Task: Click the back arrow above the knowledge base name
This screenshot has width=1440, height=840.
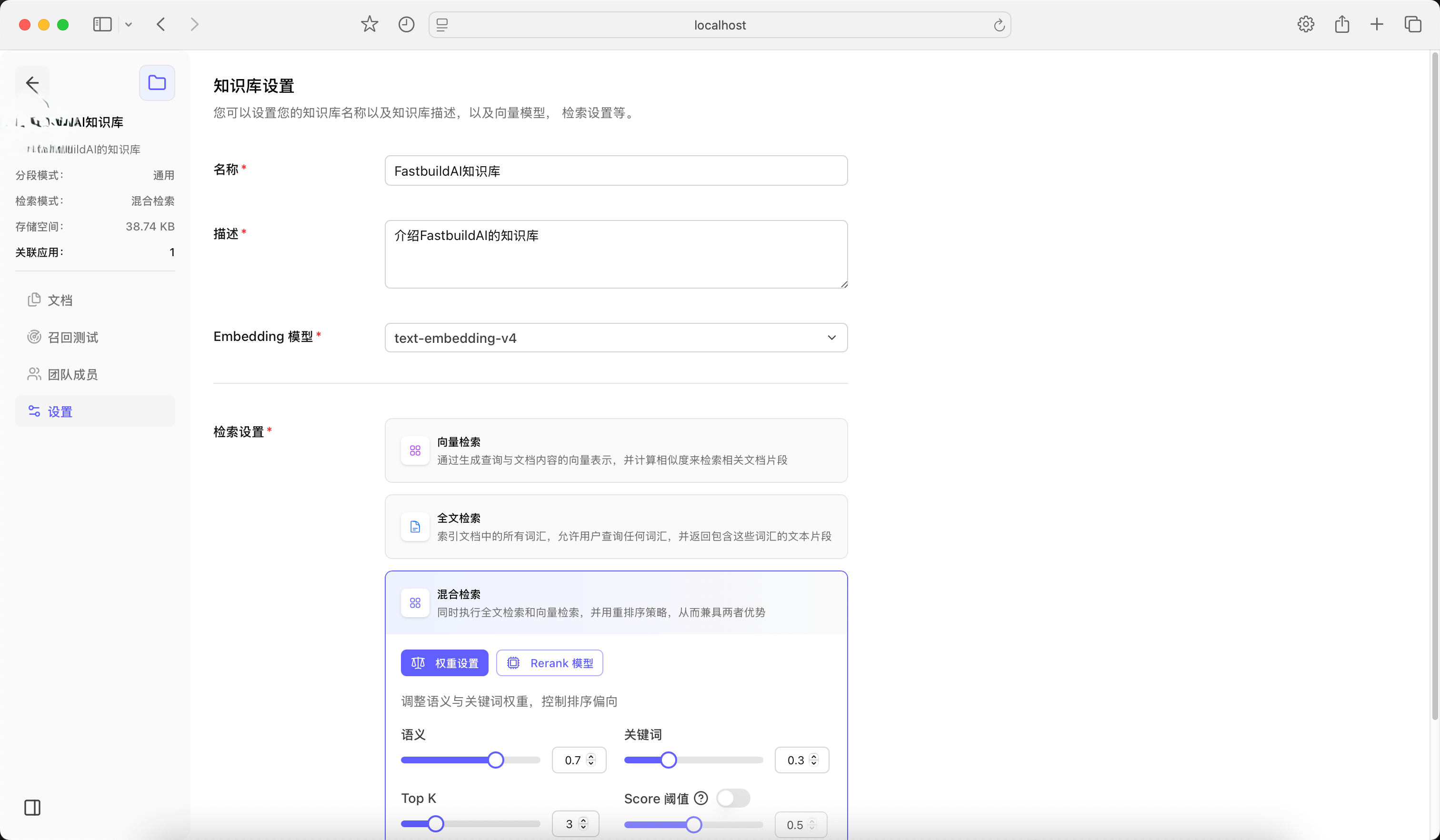Action: [x=32, y=83]
